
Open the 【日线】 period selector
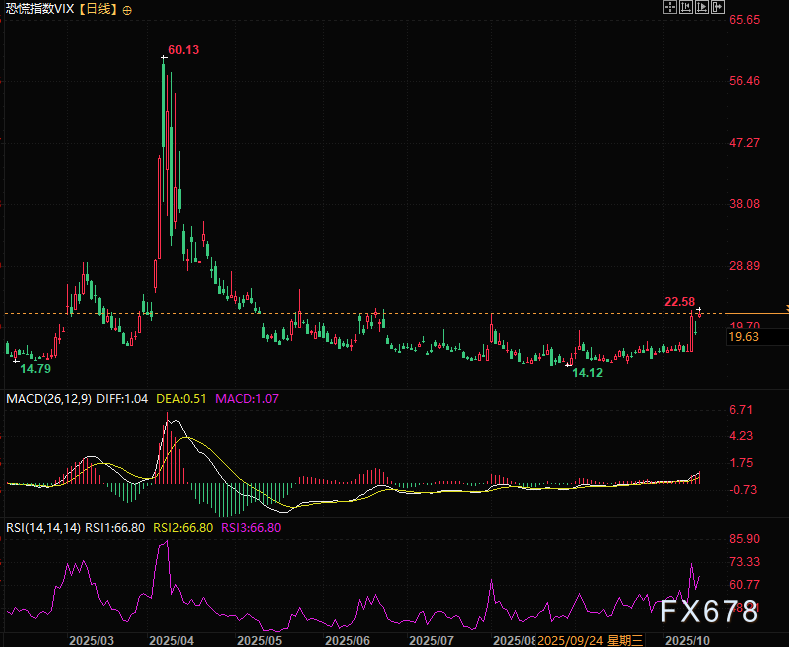[x=99, y=9]
